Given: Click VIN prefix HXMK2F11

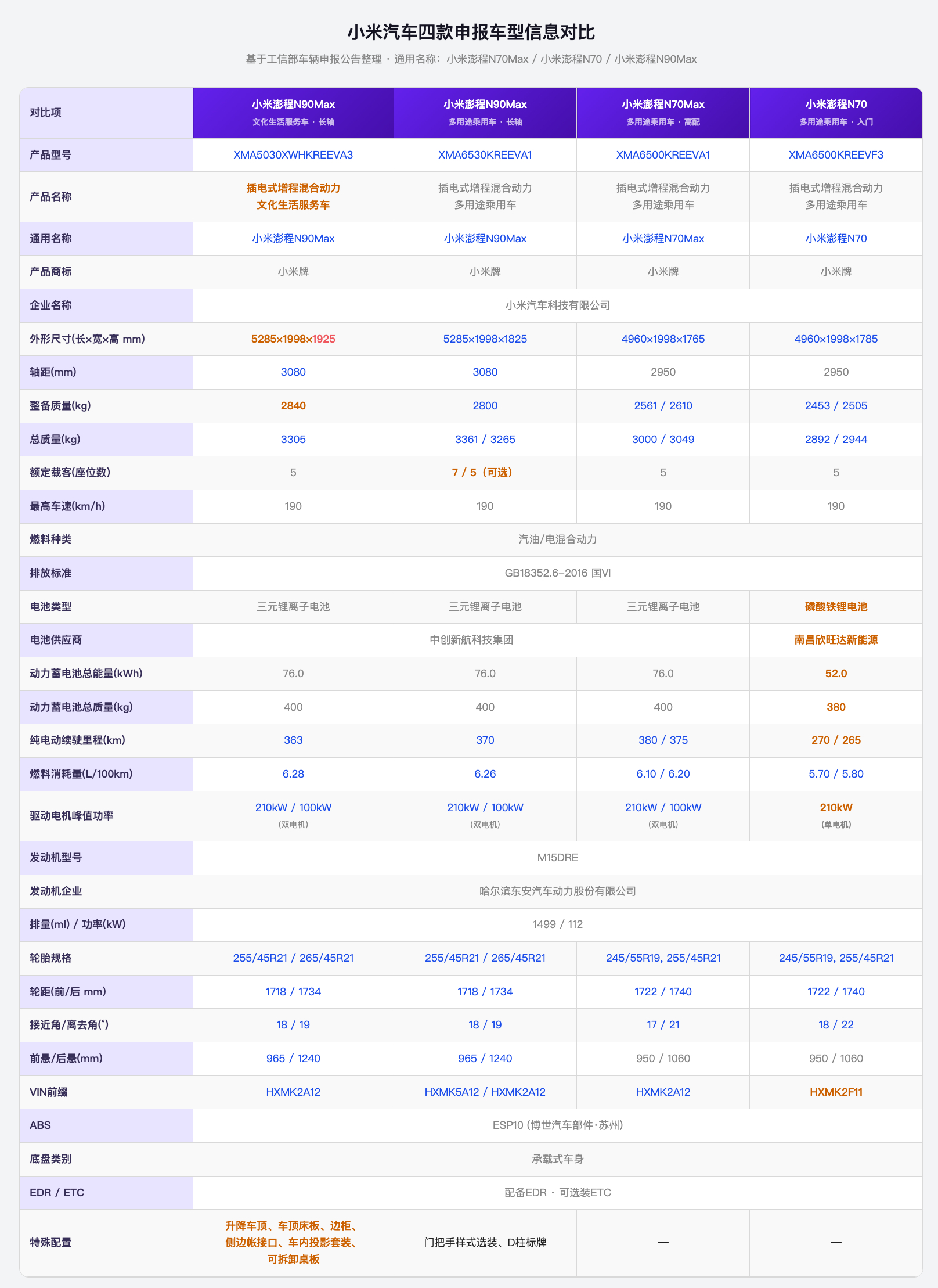Looking at the screenshot, I should point(836,1092).
